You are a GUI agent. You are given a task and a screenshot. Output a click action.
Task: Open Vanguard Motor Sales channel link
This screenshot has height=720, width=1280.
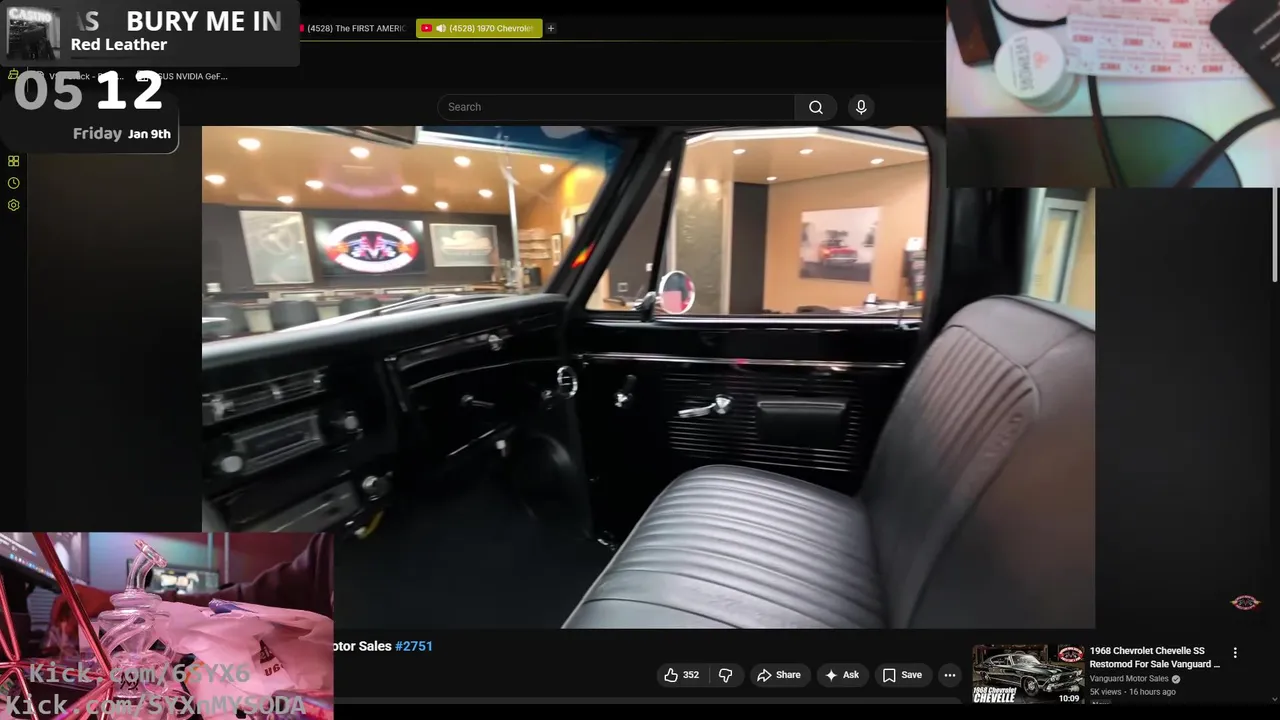[x=1129, y=679]
